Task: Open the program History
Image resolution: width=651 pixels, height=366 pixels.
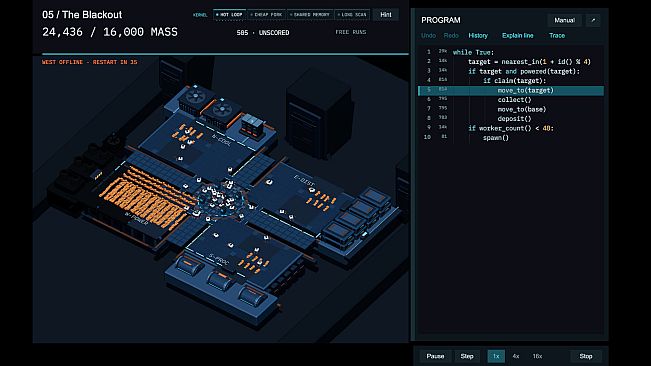Action: [478, 36]
